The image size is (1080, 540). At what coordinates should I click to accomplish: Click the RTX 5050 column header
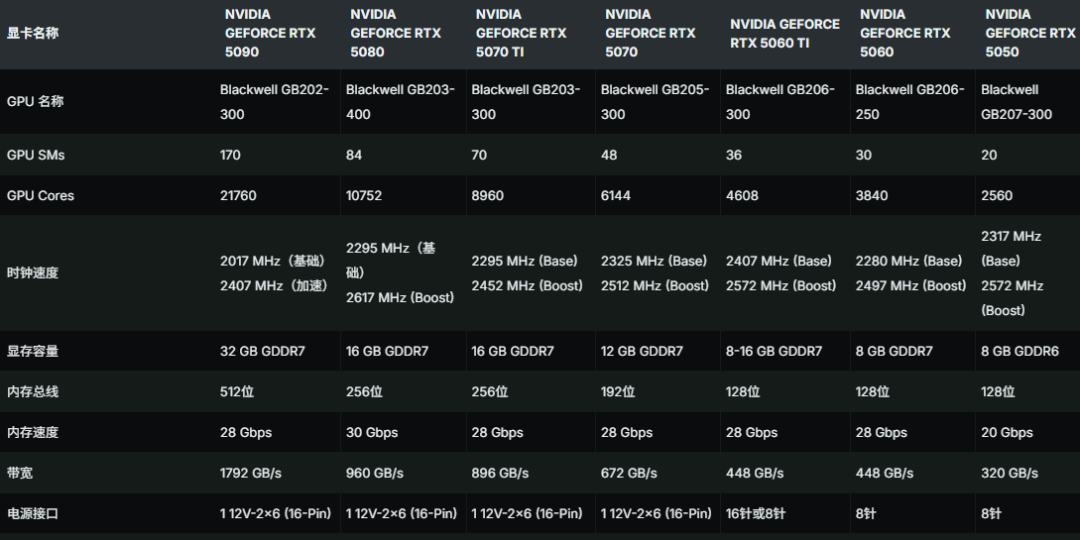click(x=1030, y=33)
